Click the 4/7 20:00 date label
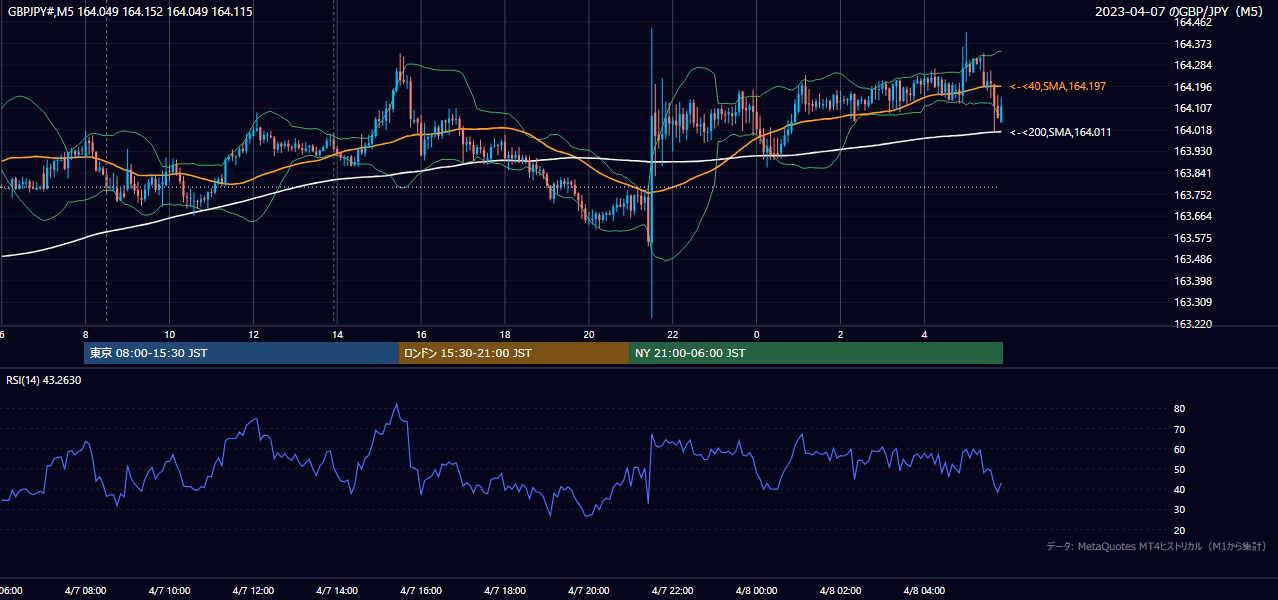Viewport: 1278px width, 600px height. tap(588, 591)
